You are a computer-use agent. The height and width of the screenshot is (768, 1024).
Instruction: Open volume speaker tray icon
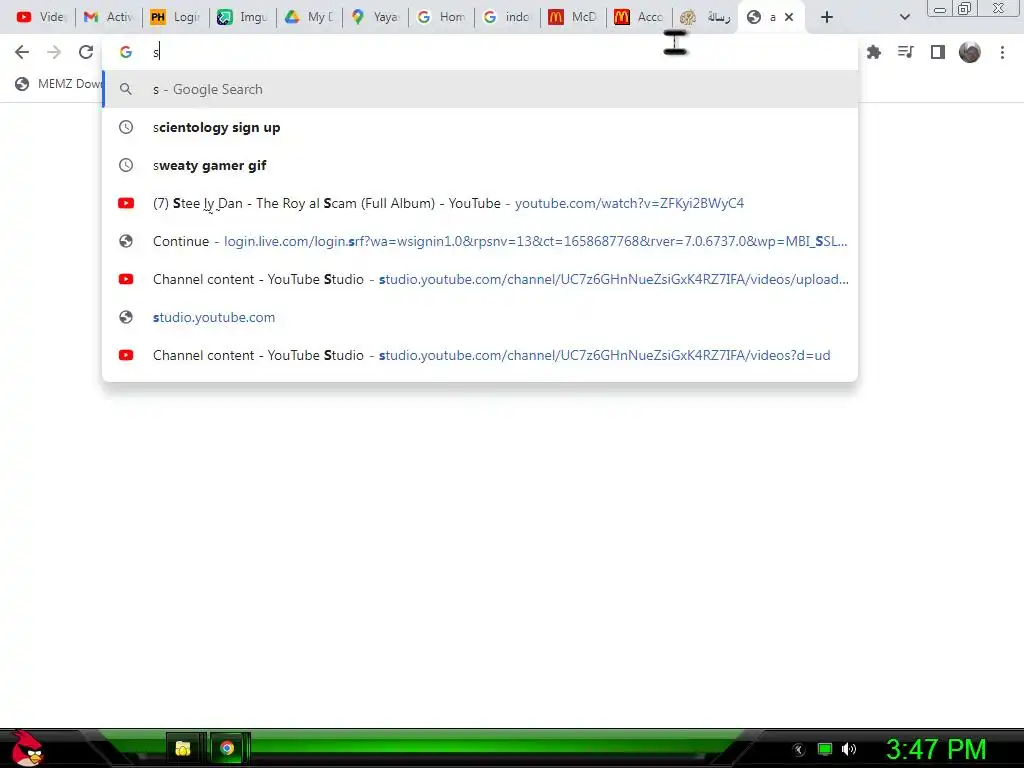pos(849,749)
